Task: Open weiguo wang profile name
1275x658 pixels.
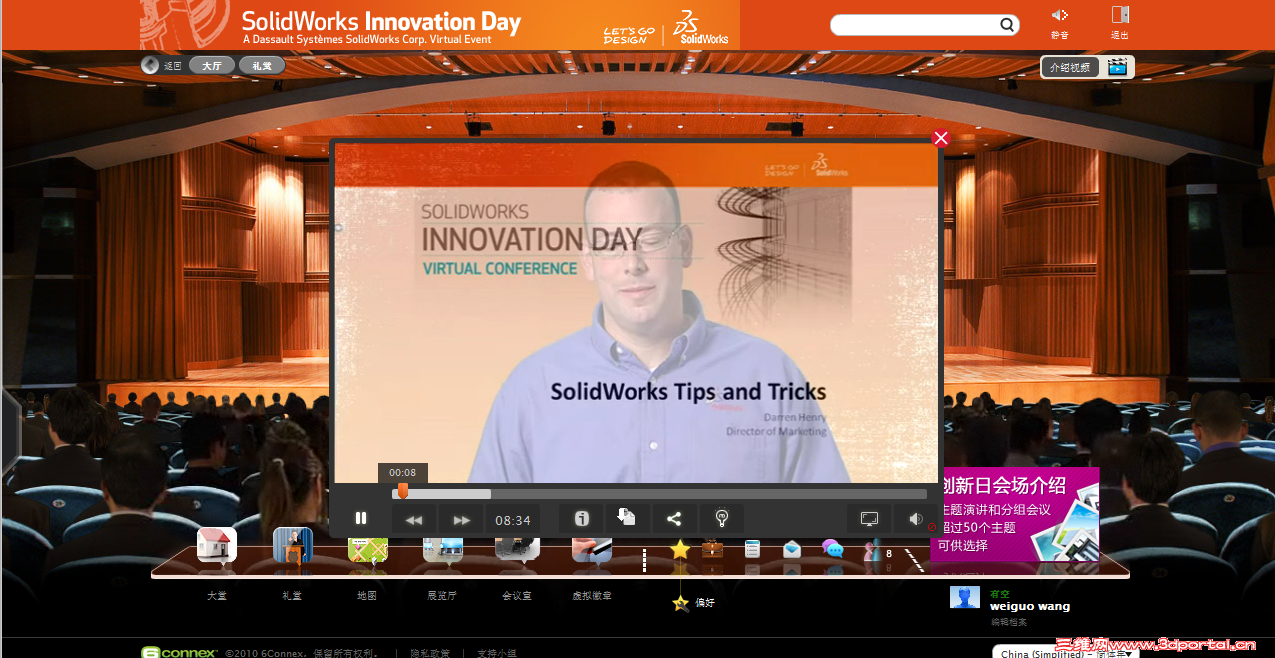Action: click(1030, 606)
